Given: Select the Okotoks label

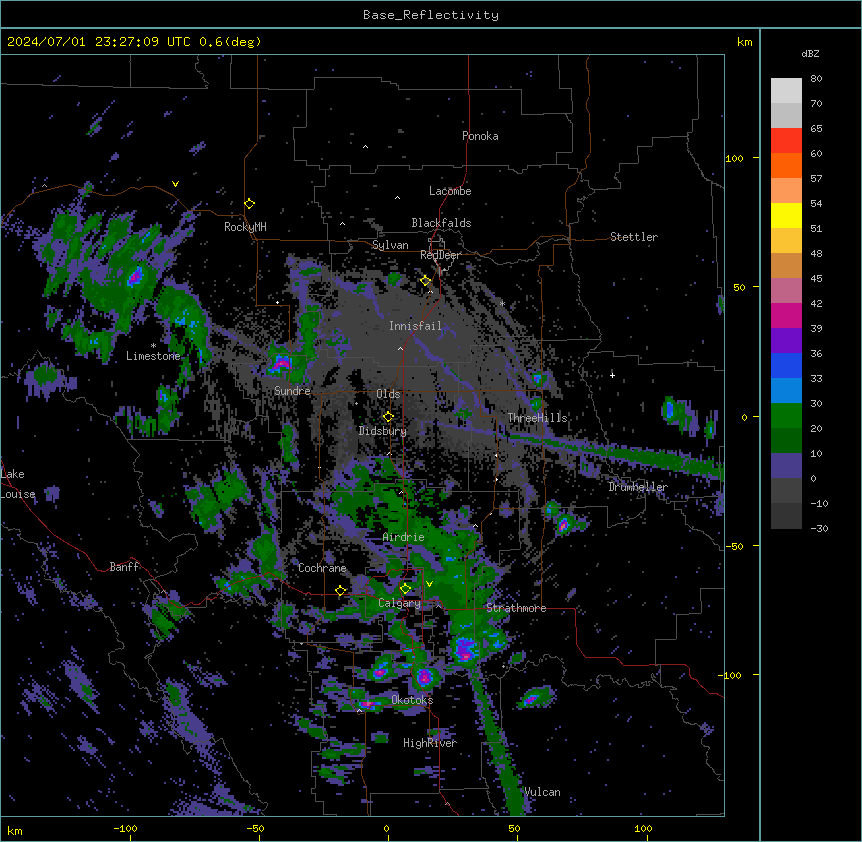Looking at the screenshot, I should click(x=412, y=700).
